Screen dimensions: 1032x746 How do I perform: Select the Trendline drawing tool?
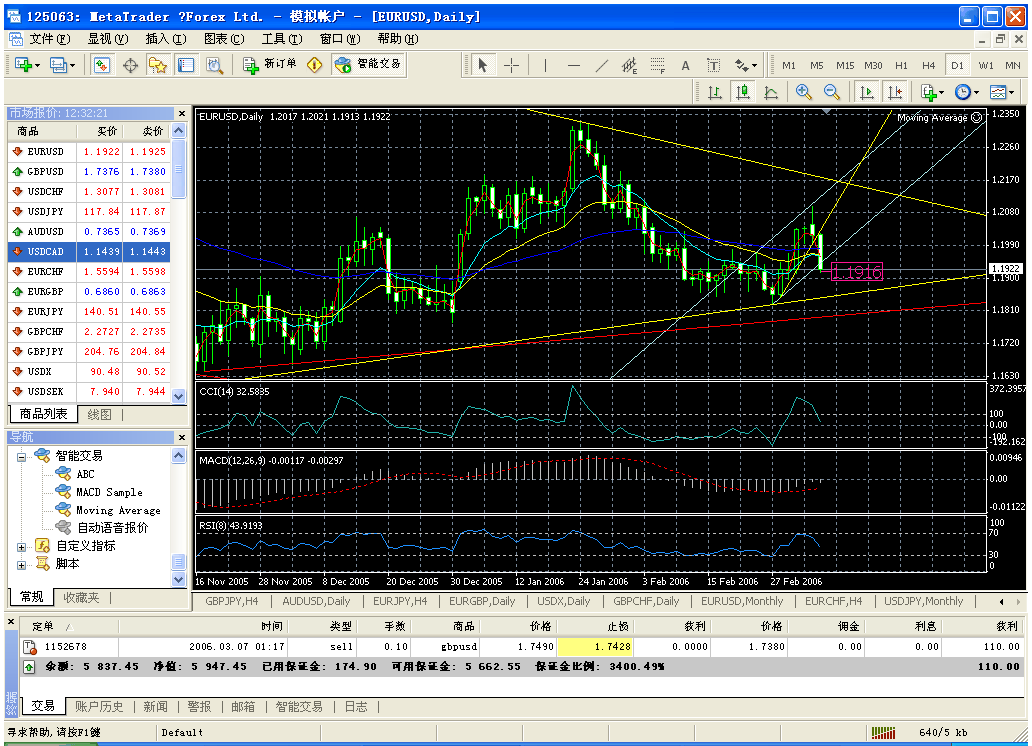[x=602, y=65]
